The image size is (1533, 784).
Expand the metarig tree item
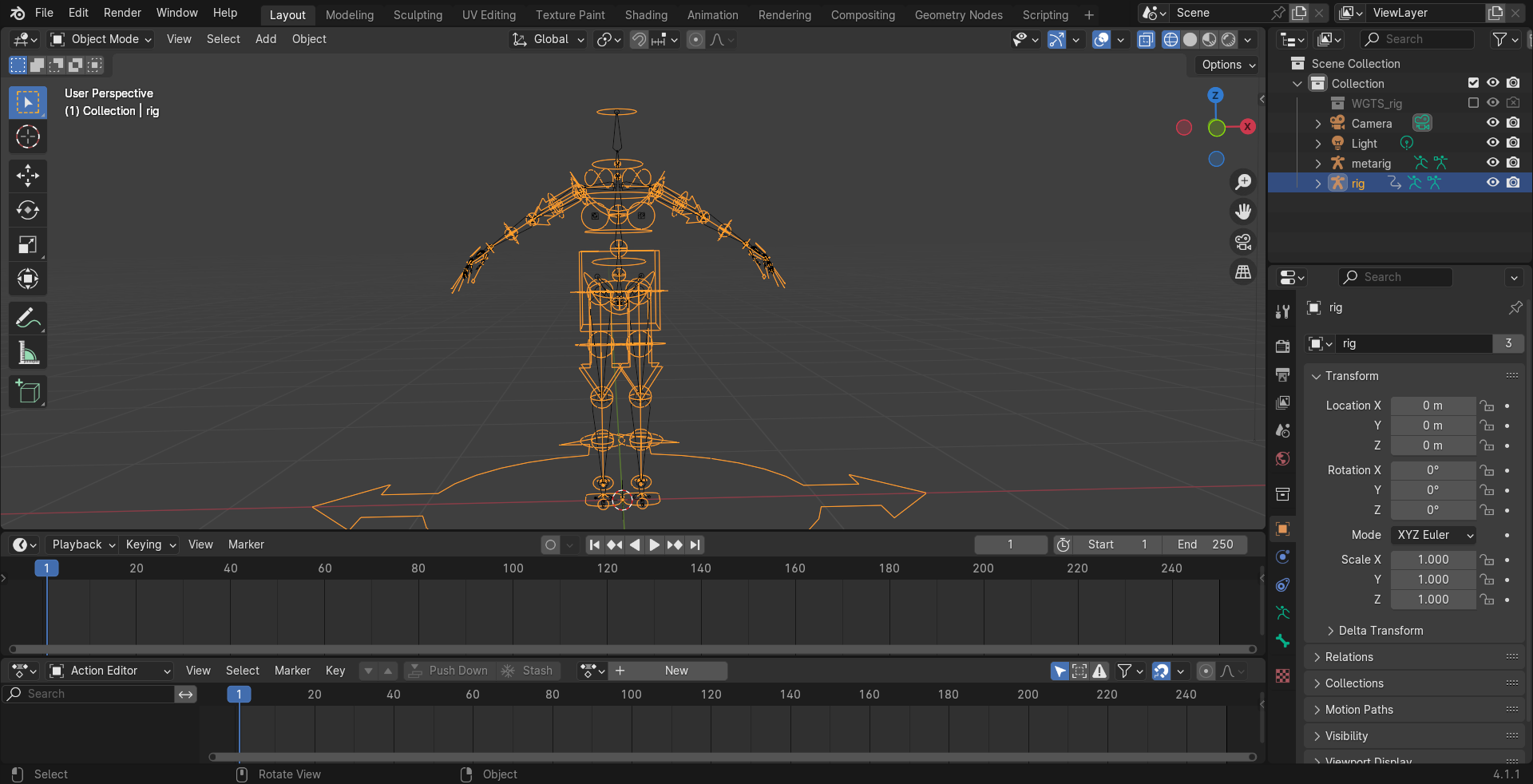click(x=1318, y=163)
